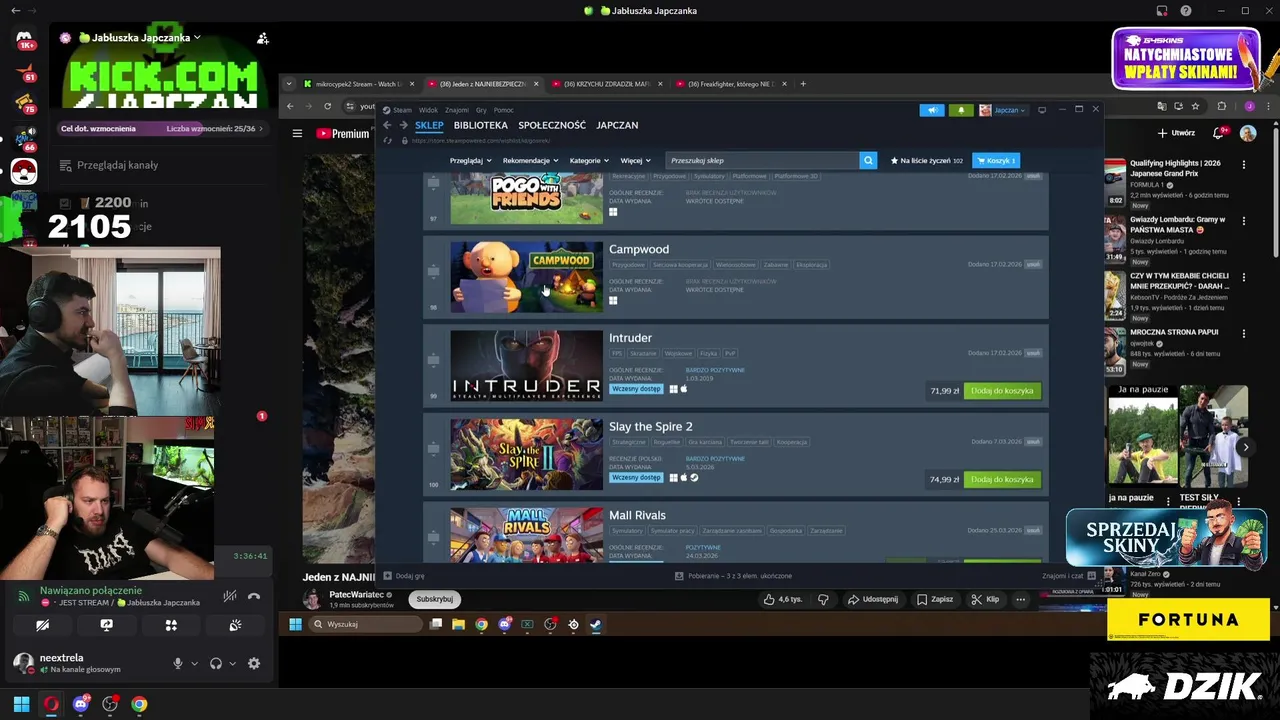Expand Steam Kategorie dropdown
Screen dimensions: 1280x720
click(x=589, y=160)
